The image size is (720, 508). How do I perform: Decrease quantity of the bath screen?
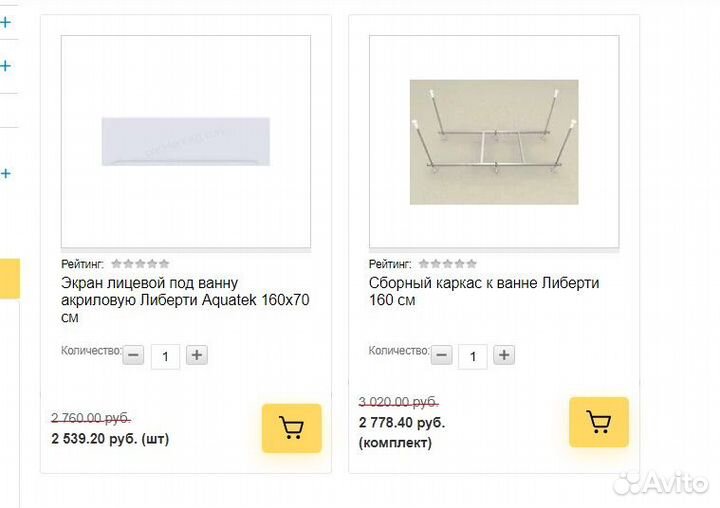(x=134, y=355)
